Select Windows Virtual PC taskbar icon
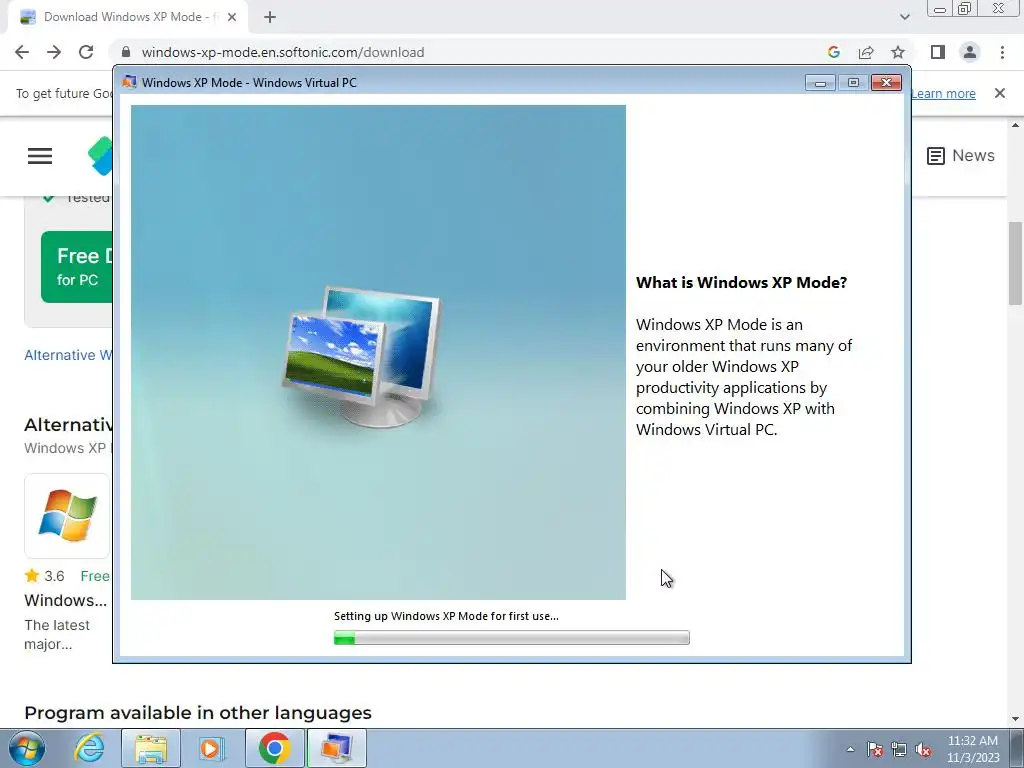This screenshot has width=1024, height=768. [336, 748]
